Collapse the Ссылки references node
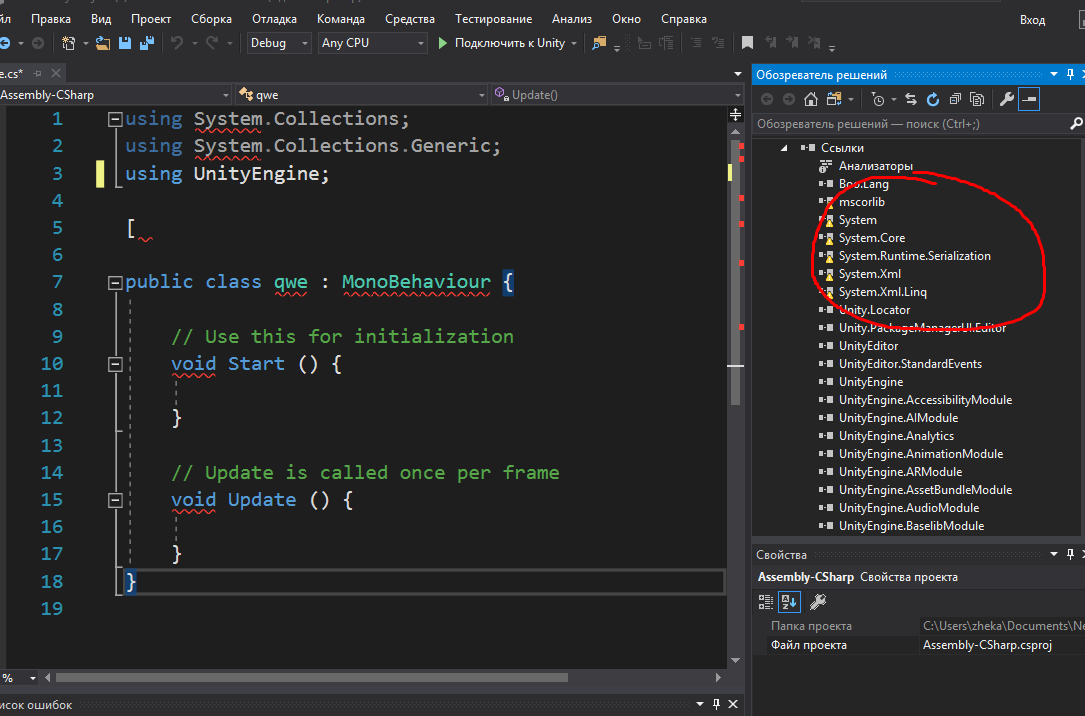The image size is (1085, 716). pos(785,148)
